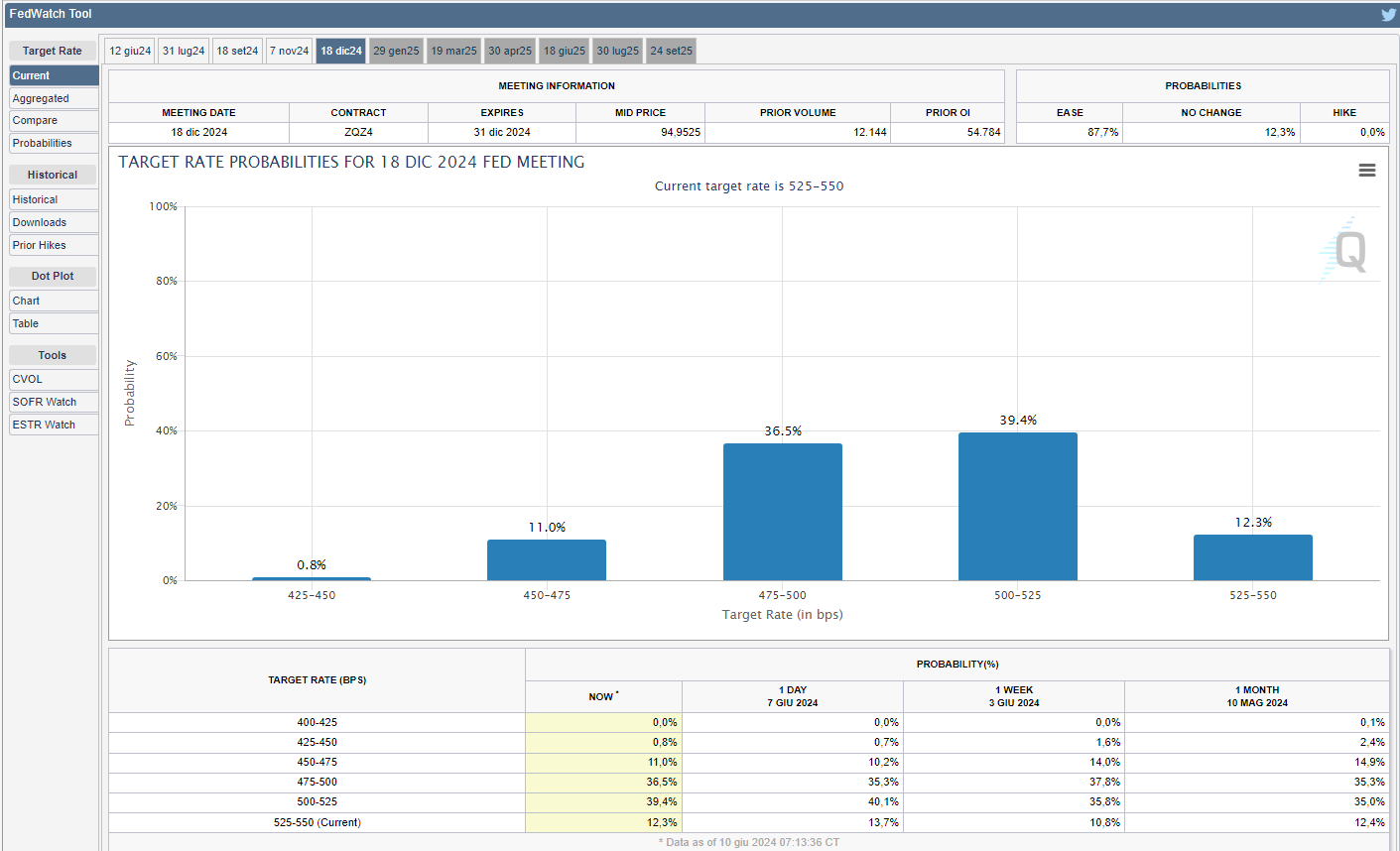This screenshot has width=1400, height=851.
Task: Click the 500-525 bar in chart
Action: coord(1017,506)
